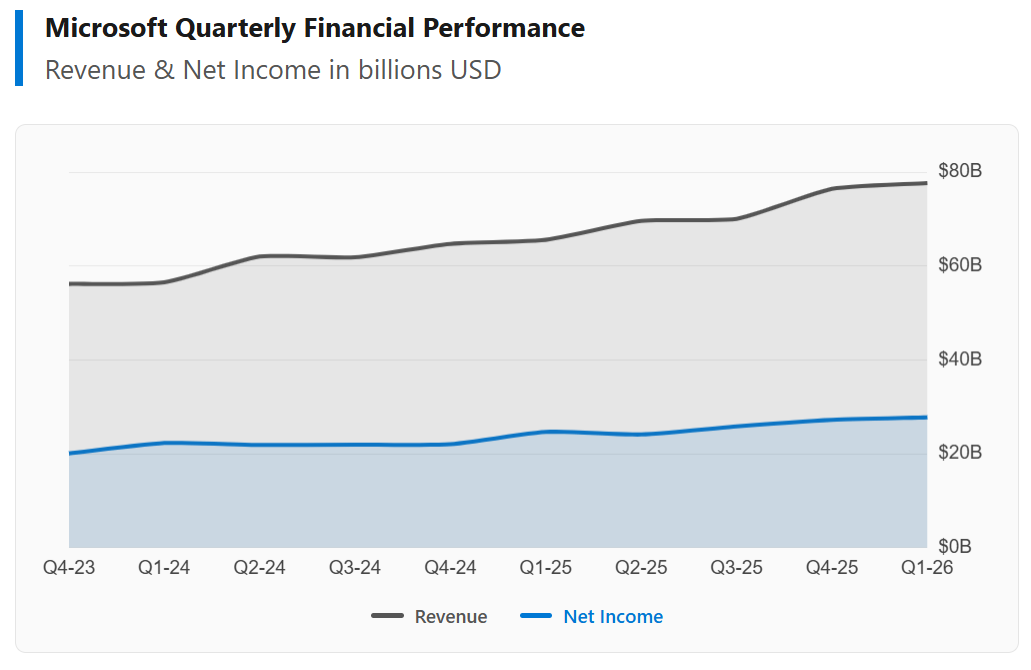Pick the Q2-25 axis label
Image resolution: width=1031 pixels, height=670 pixels.
click(641, 568)
